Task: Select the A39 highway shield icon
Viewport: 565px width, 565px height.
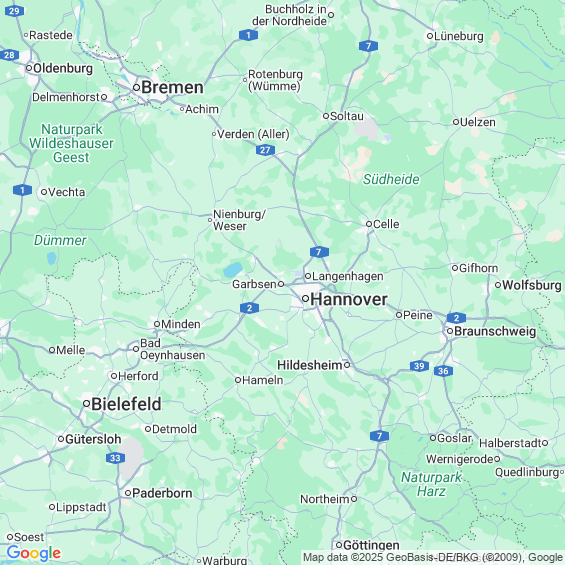Action: point(419,366)
